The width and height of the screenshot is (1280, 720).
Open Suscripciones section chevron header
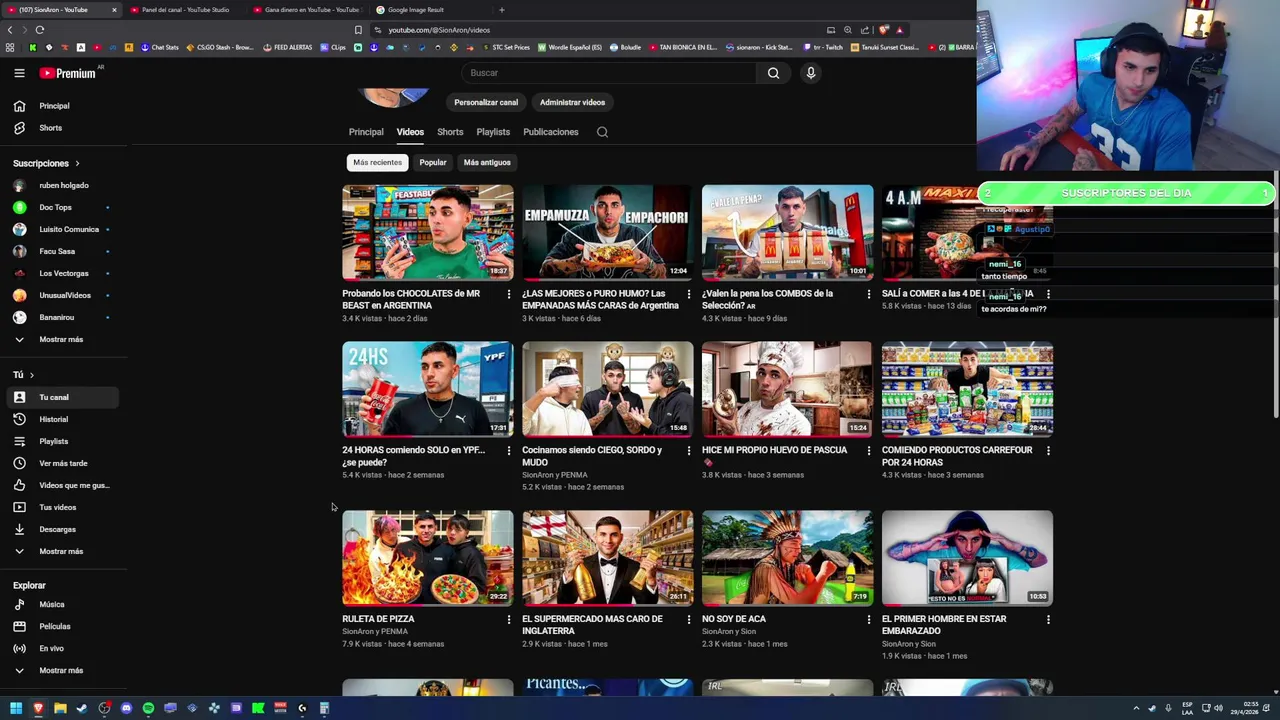(46, 163)
